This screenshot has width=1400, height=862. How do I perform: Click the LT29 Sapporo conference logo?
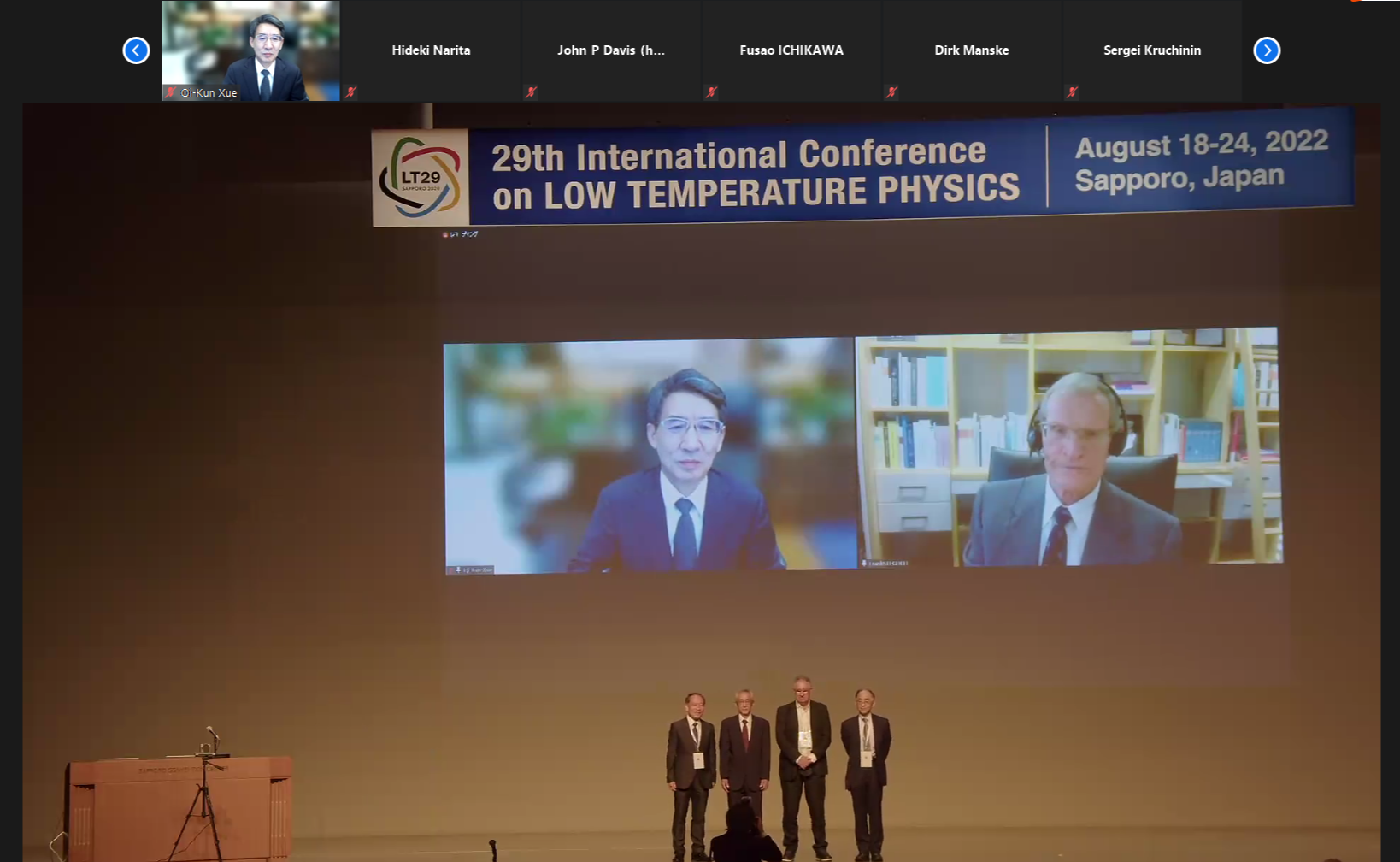pyautogui.click(x=421, y=178)
